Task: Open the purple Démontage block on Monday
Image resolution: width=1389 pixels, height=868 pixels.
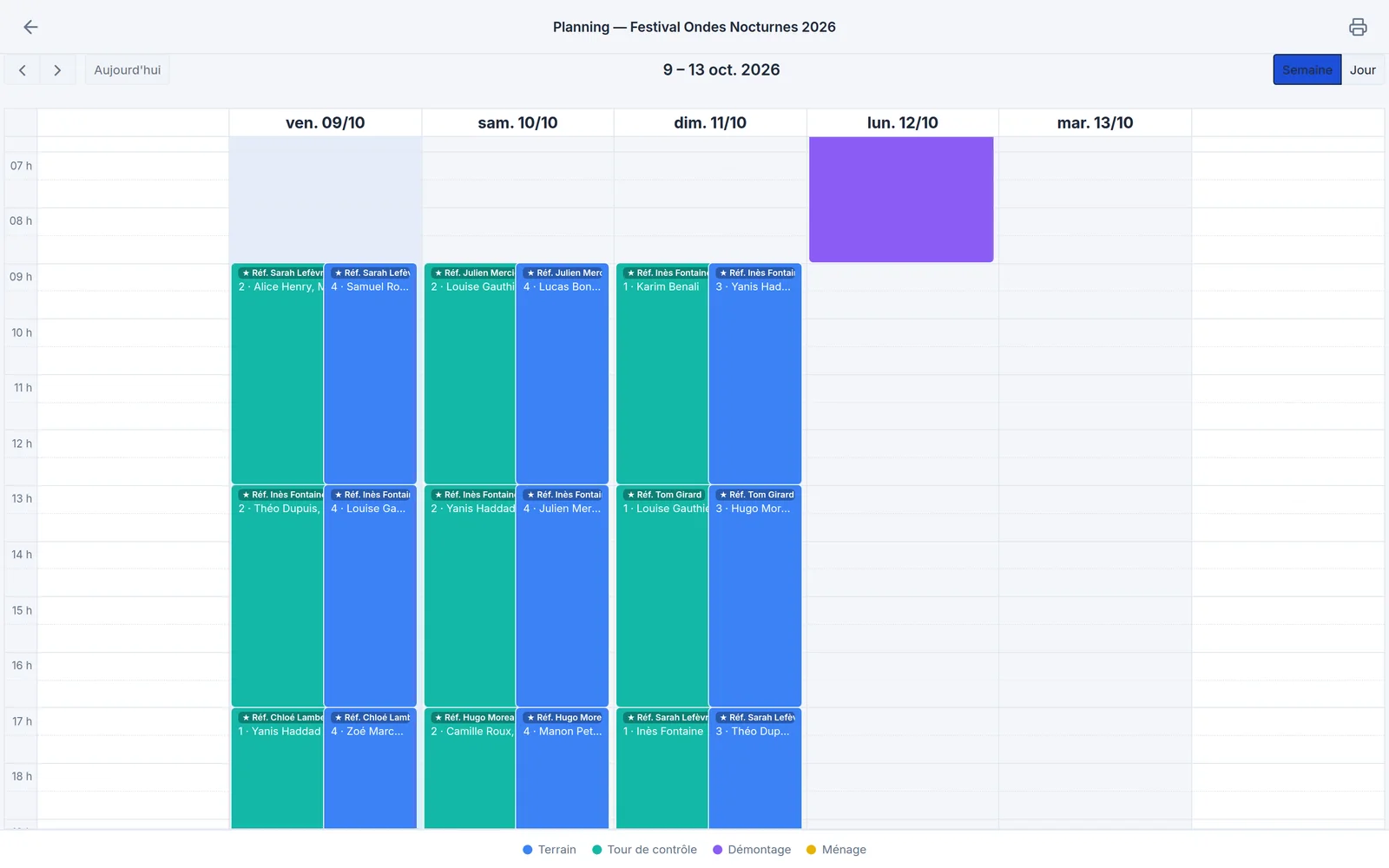Action: tap(901, 200)
